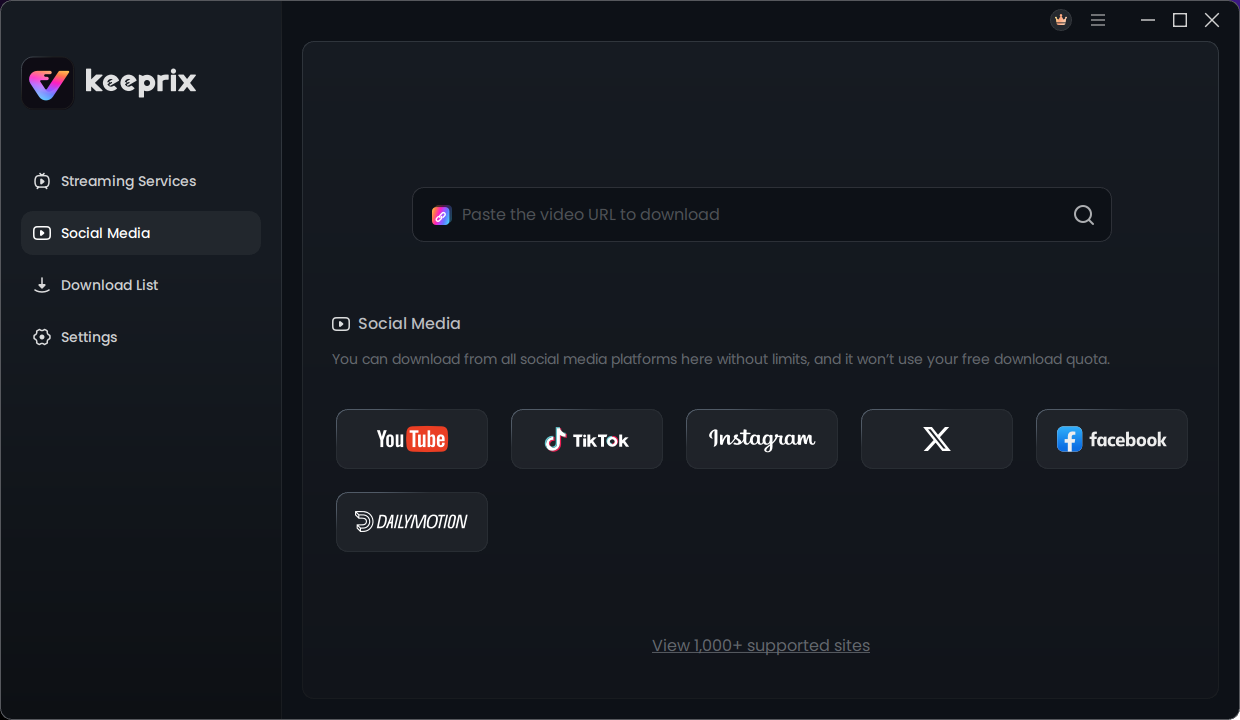Click the search magnifier icon

[1084, 215]
